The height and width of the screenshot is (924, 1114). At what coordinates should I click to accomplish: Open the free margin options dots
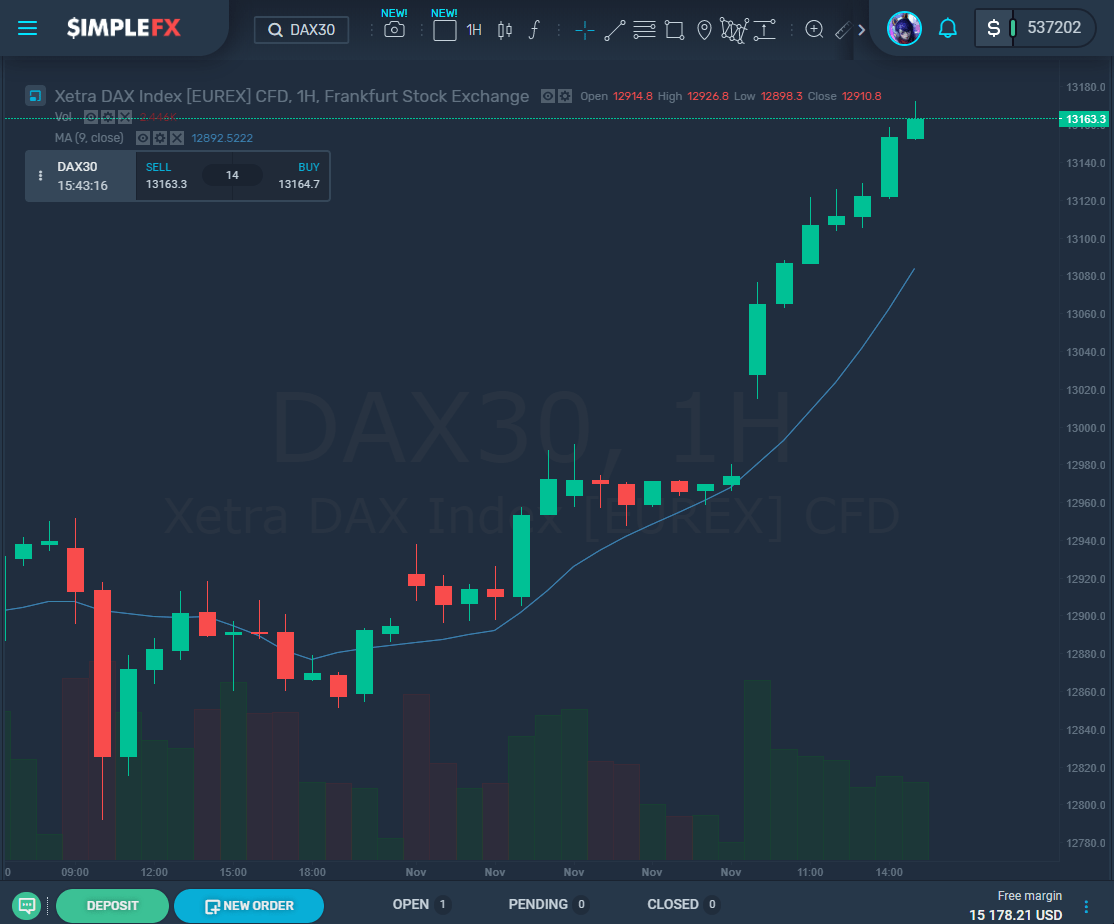(x=1086, y=906)
